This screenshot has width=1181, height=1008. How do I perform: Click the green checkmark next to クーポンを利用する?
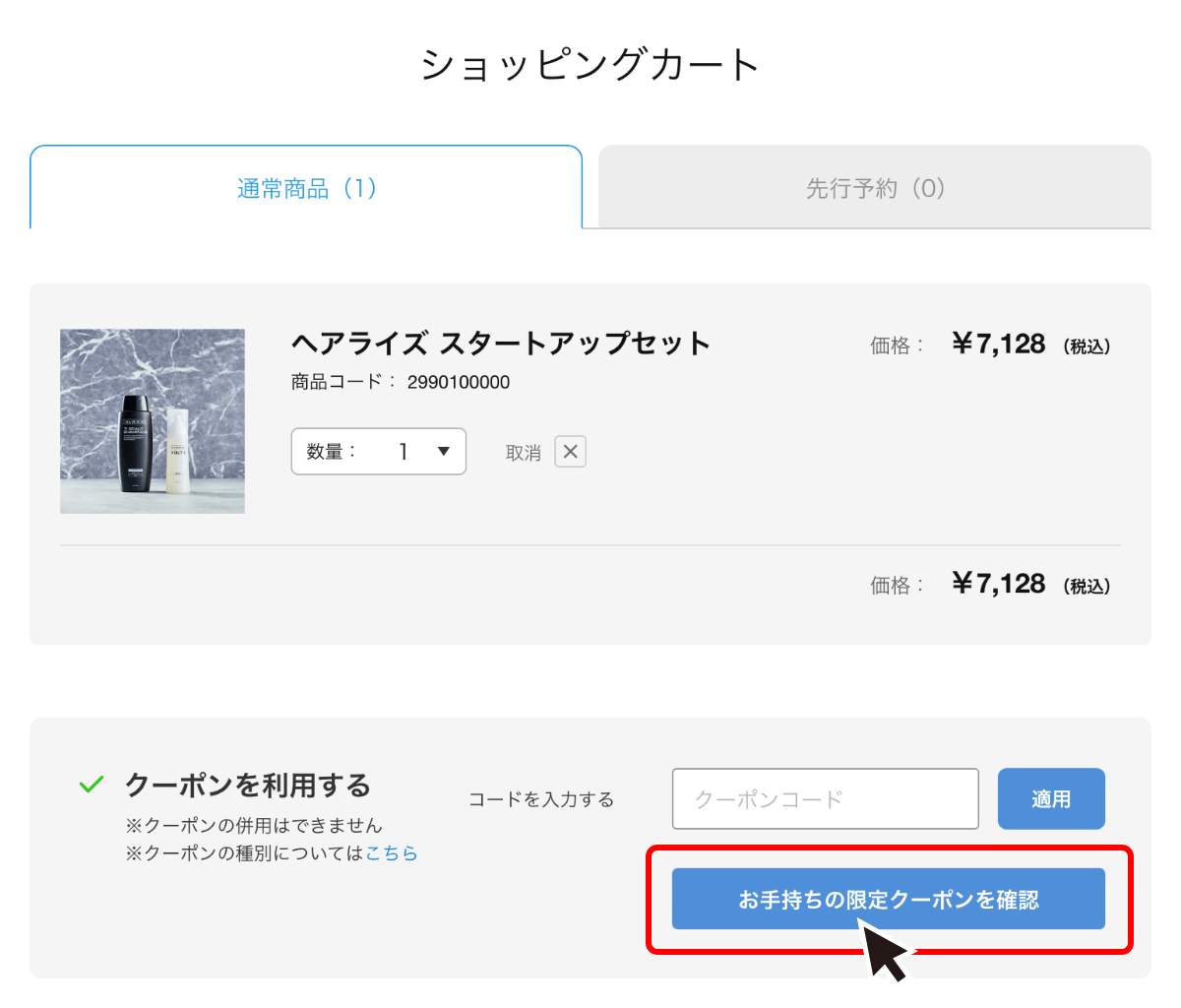coord(92,783)
